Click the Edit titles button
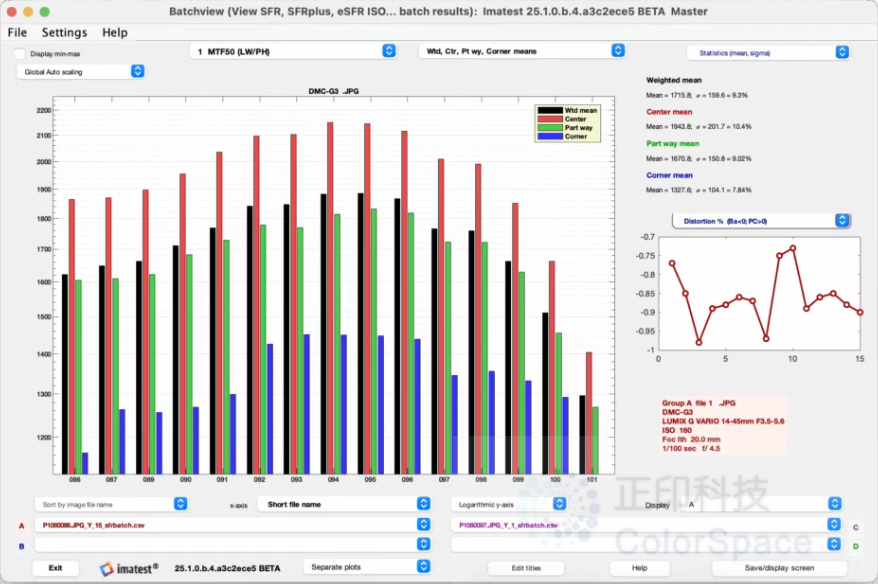 (526, 568)
